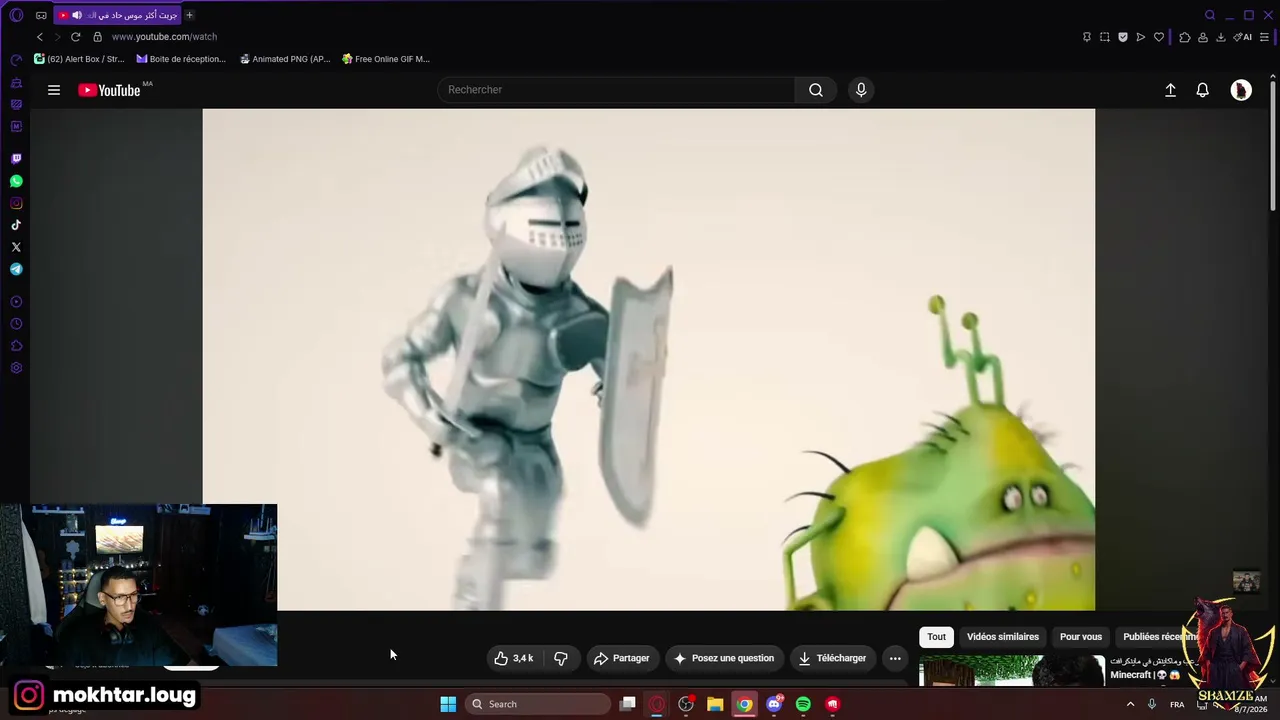Add page to bookmarks heart

coord(1159,37)
